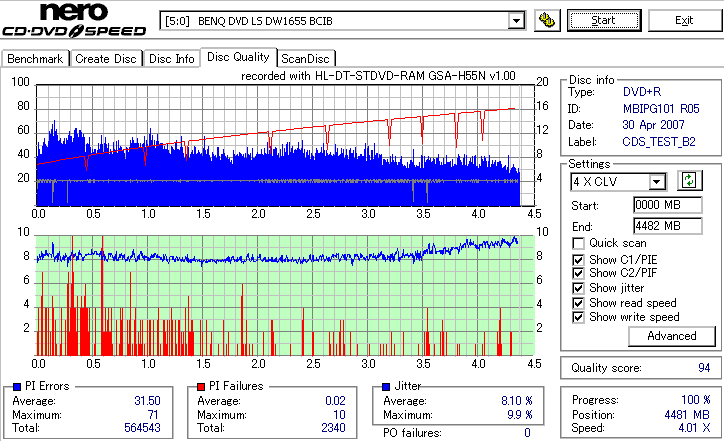Click the PI Failures maximum 10

tap(339, 415)
